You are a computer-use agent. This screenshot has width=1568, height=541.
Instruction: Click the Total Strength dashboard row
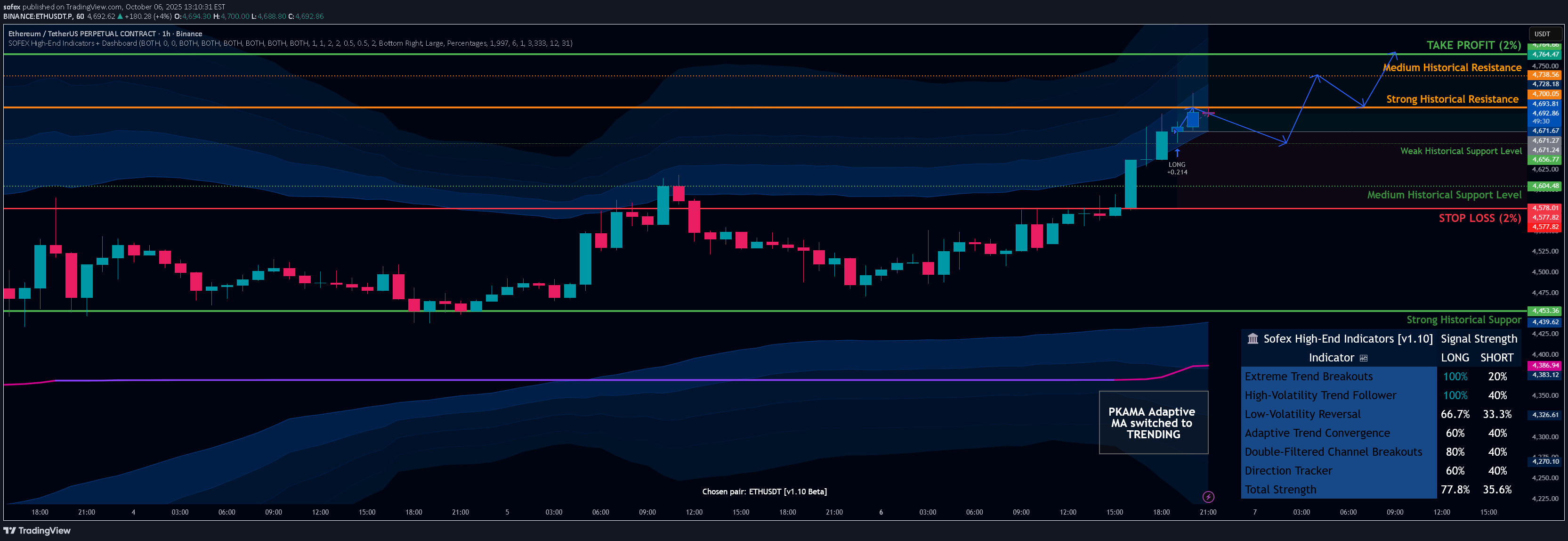pos(1280,490)
